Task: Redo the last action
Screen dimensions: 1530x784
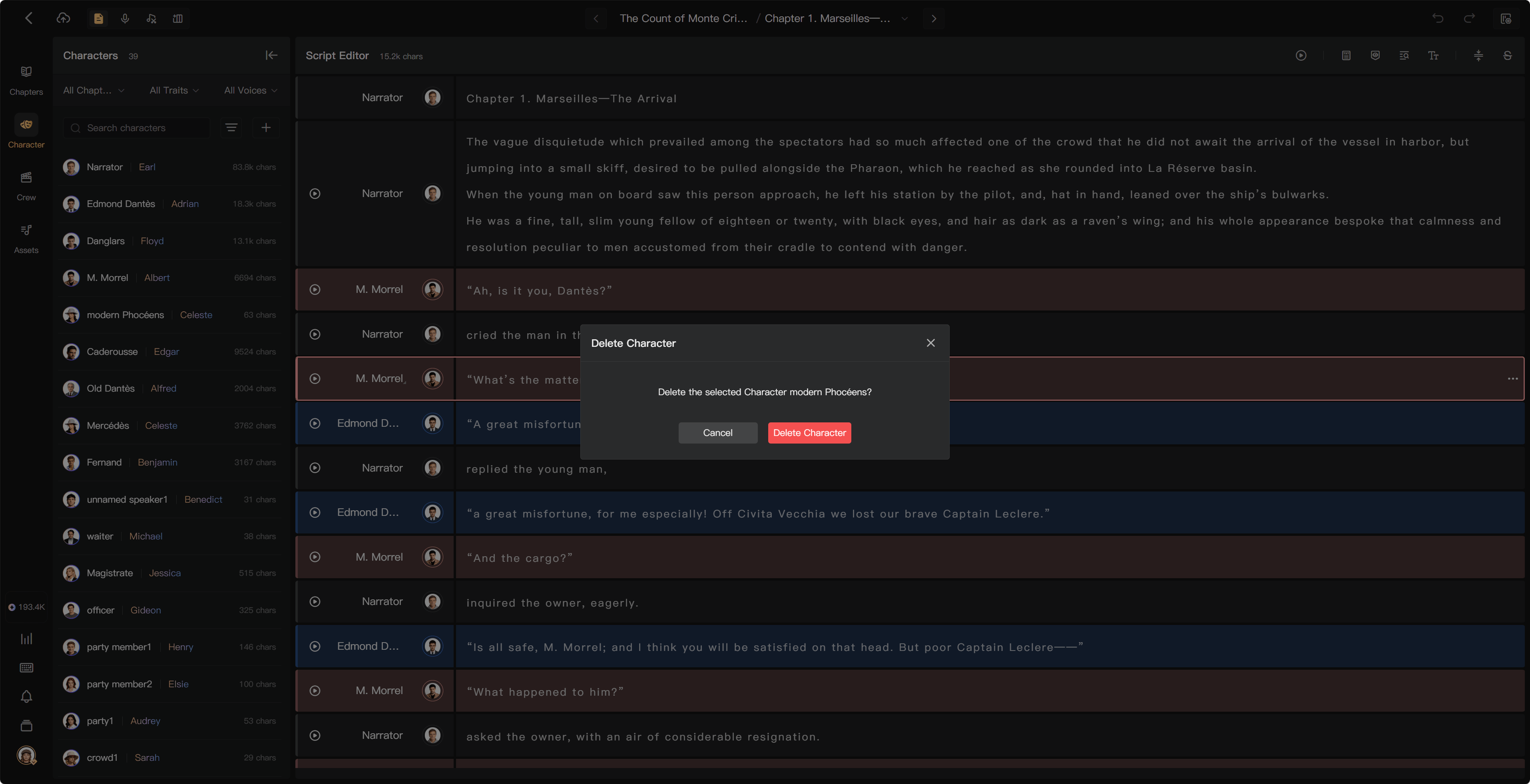Action: [1469, 18]
